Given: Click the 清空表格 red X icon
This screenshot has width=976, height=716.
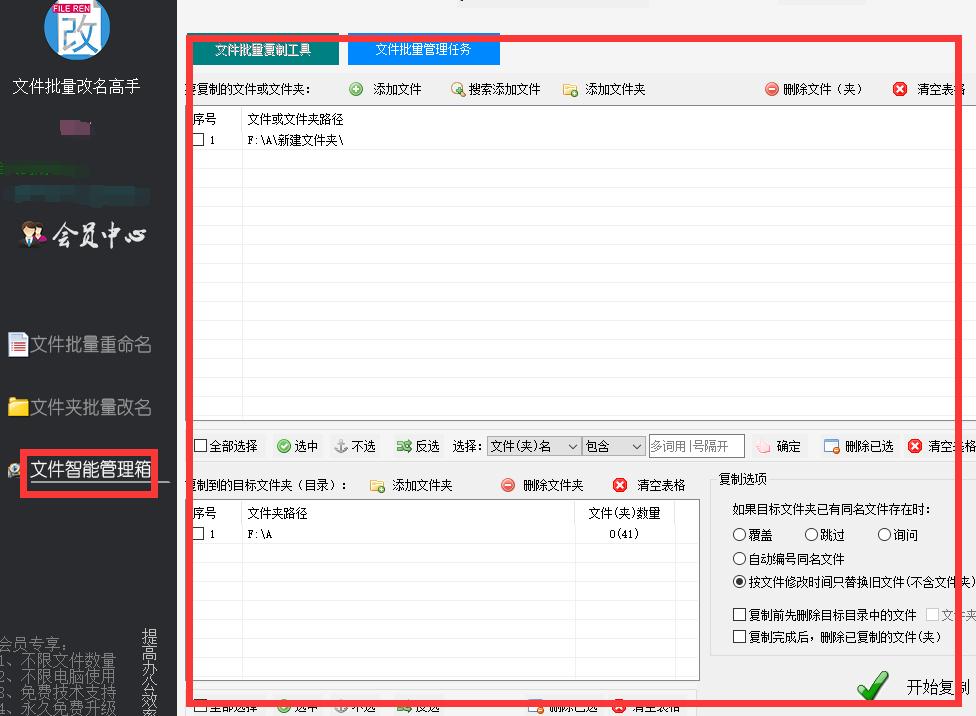Looking at the screenshot, I should click(x=898, y=88).
